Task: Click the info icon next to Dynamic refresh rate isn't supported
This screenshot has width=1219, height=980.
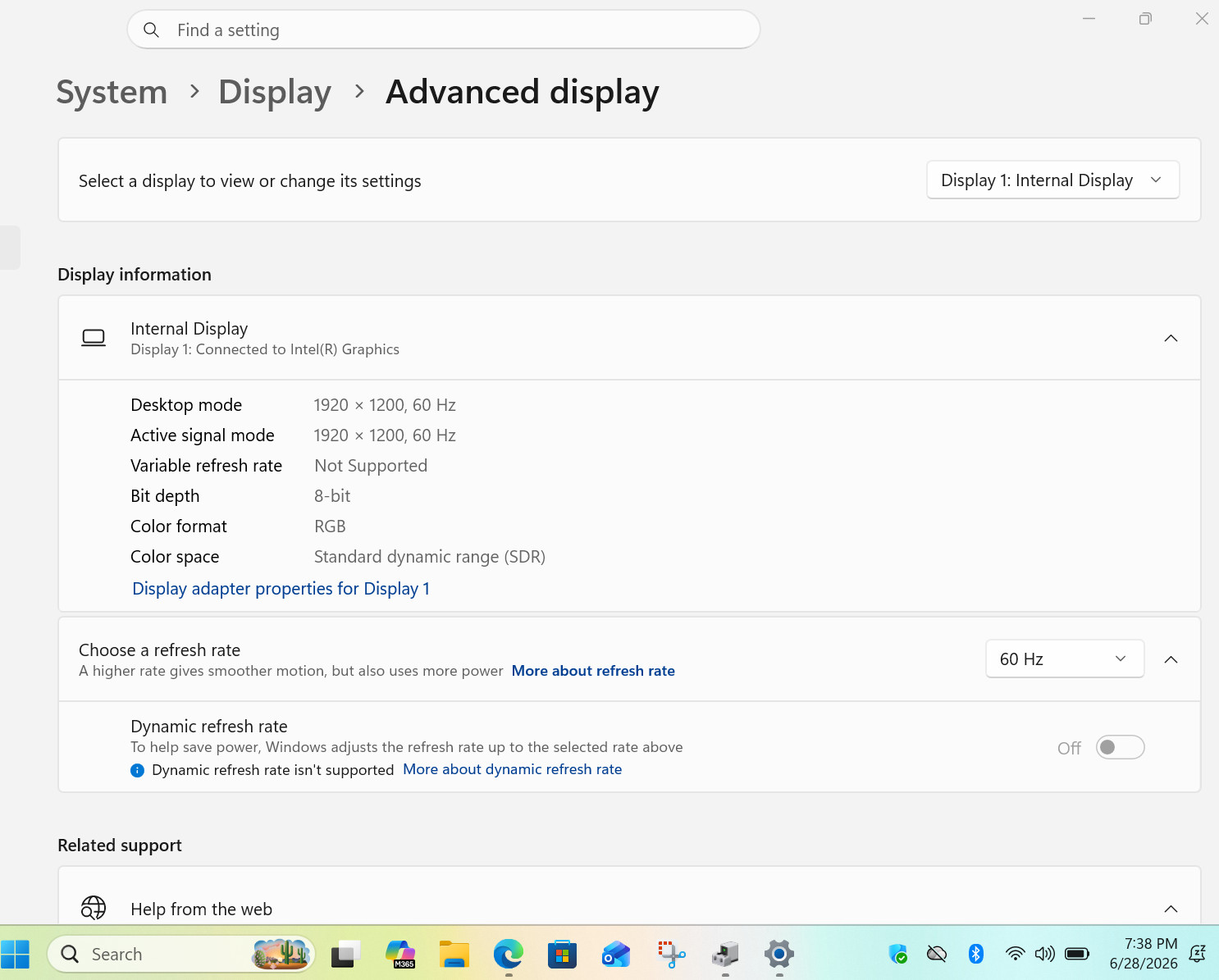Action: click(137, 770)
